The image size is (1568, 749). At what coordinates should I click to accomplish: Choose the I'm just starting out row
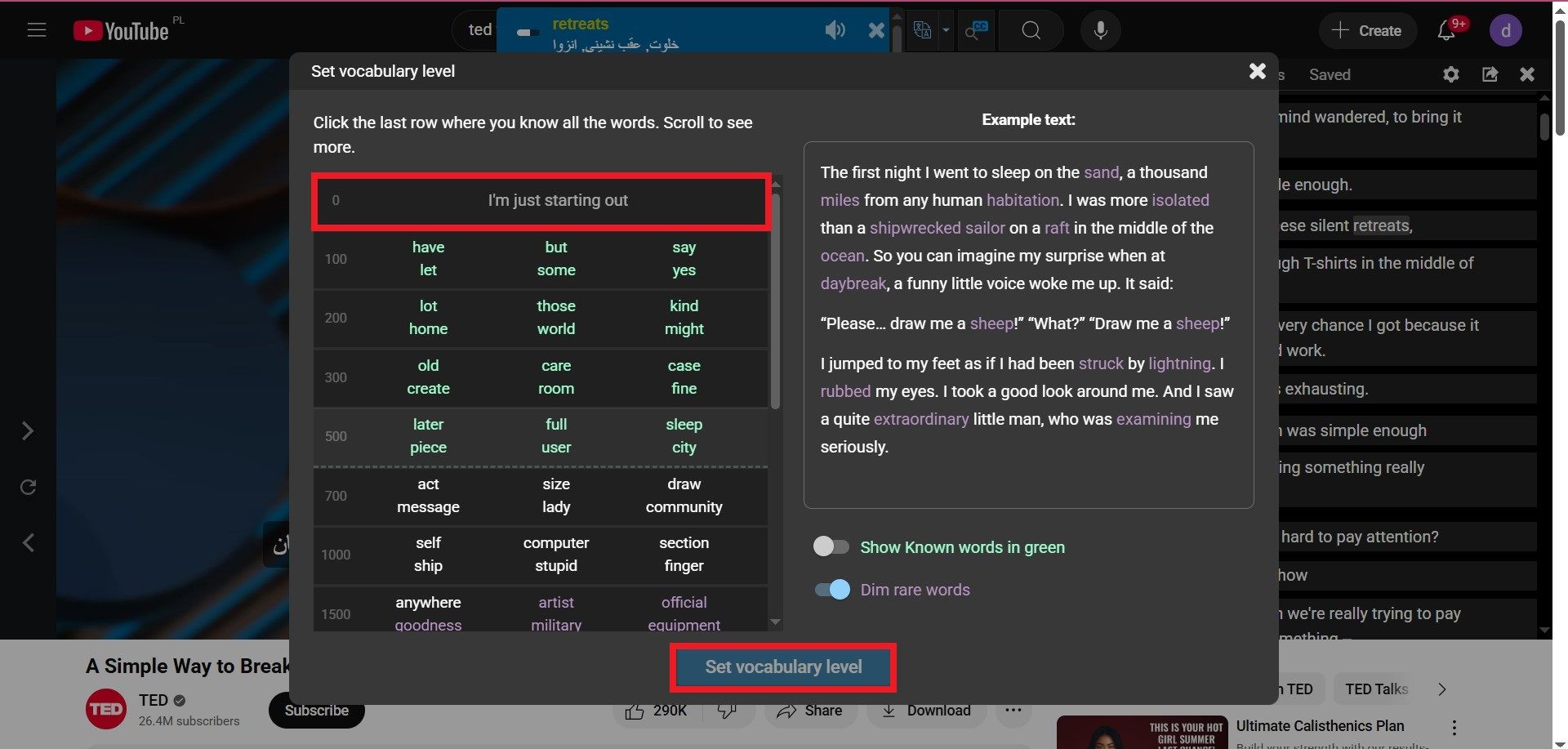coord(540,201)
